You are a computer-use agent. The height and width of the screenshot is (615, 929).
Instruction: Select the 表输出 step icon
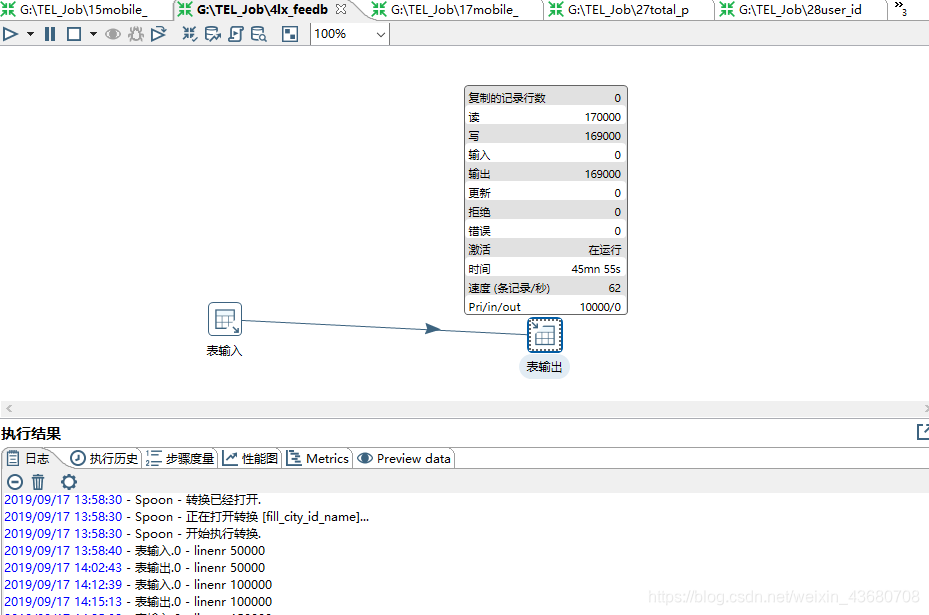[544, 335]
